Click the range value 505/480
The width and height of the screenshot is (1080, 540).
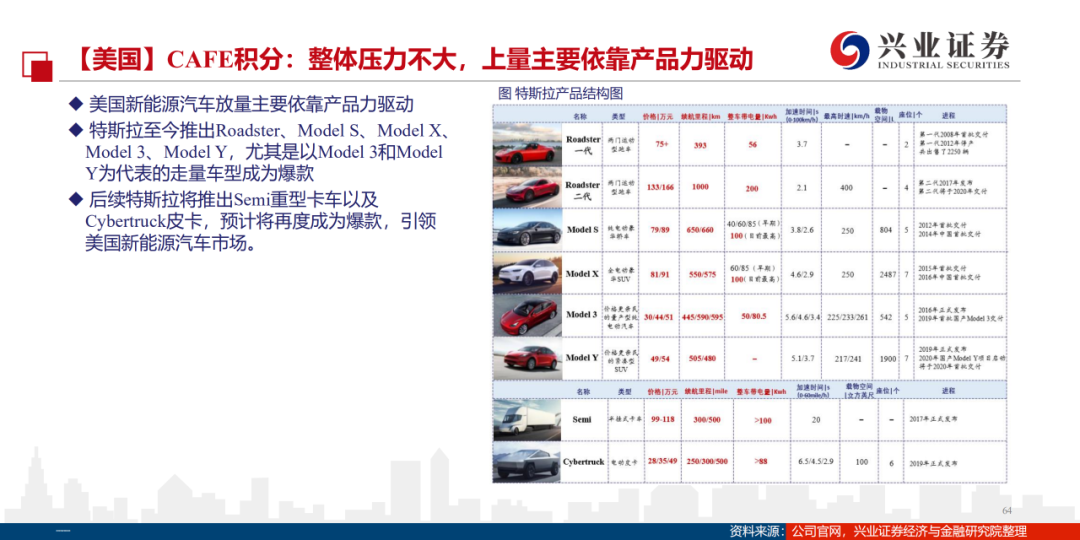pos(703,358)
